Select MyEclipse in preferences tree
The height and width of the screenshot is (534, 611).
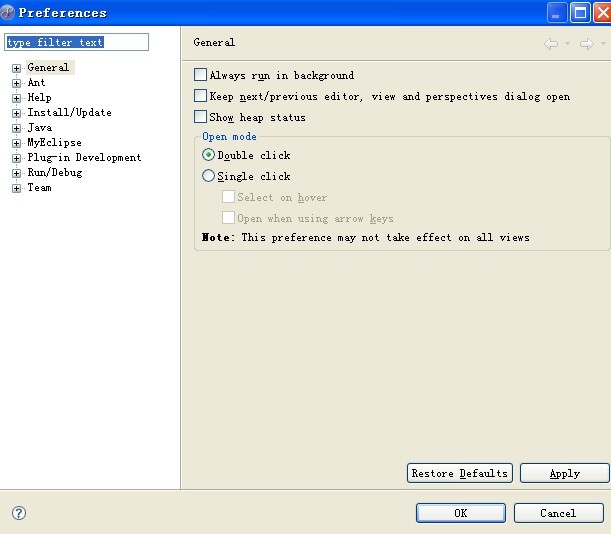click(55, 143)
